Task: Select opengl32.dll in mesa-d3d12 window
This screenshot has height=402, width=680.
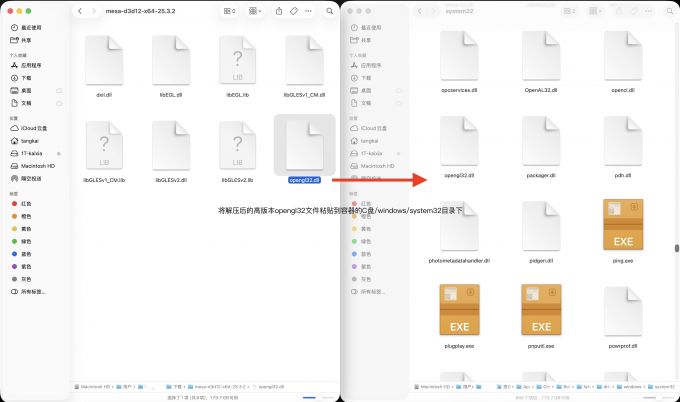Action: pos(304,145)
